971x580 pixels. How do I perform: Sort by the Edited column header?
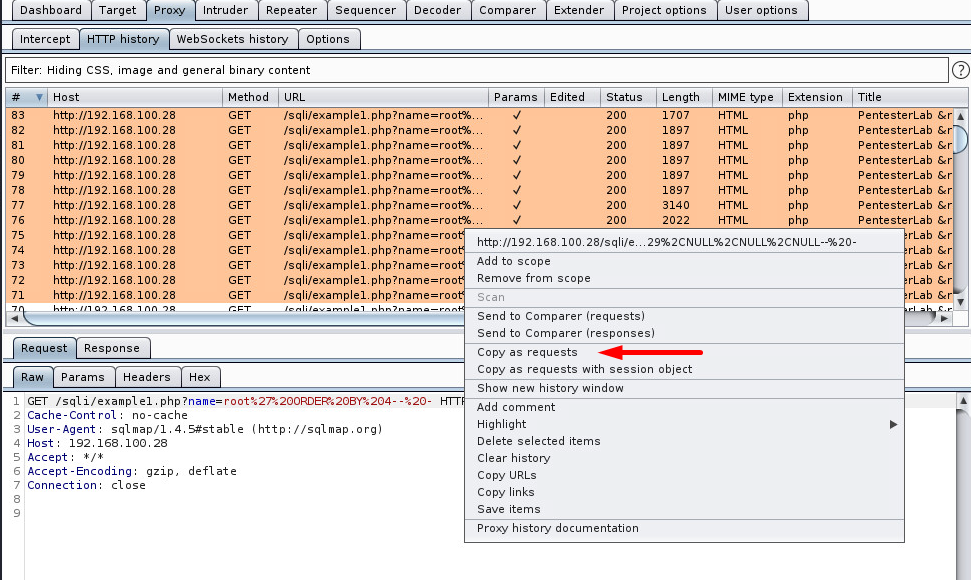coord(572,97)
